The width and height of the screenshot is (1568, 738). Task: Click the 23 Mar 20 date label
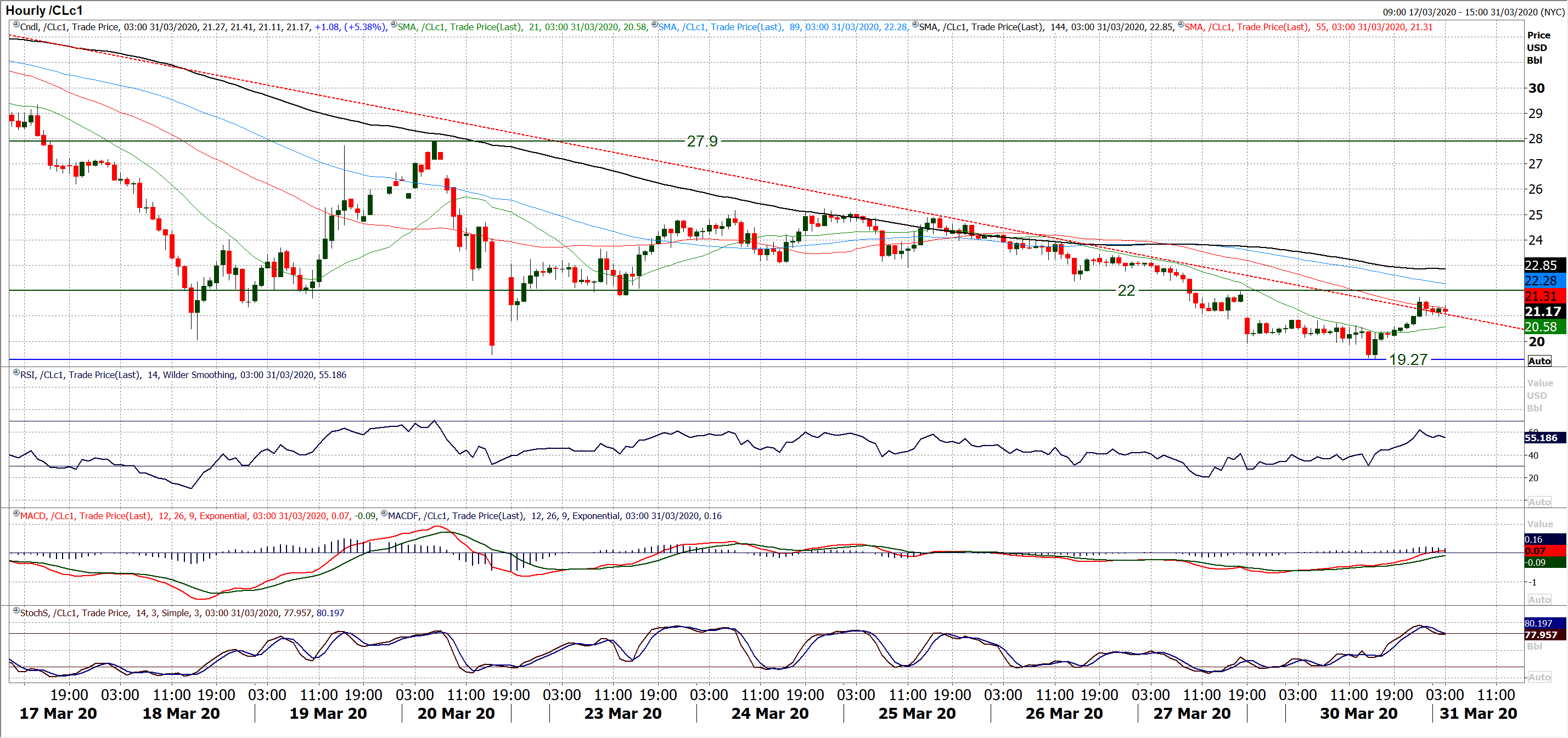[623, 714]
